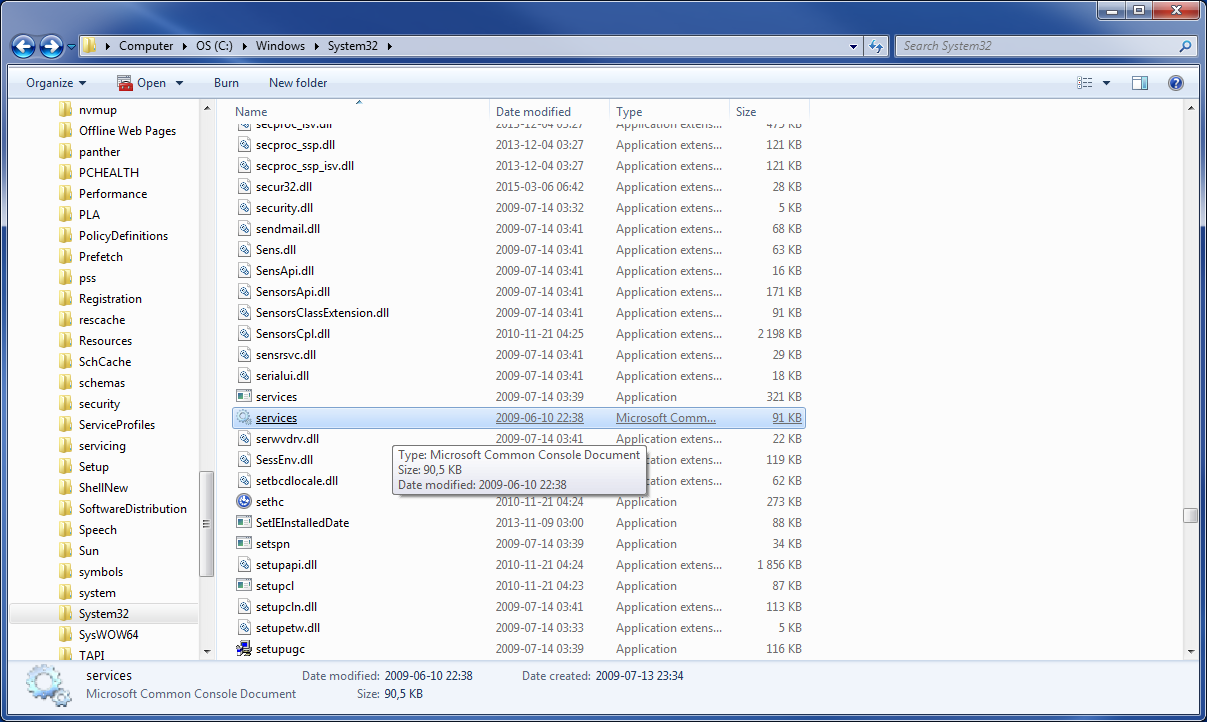Sort files by Size column header
The image size is (1207, 722).
746,112
